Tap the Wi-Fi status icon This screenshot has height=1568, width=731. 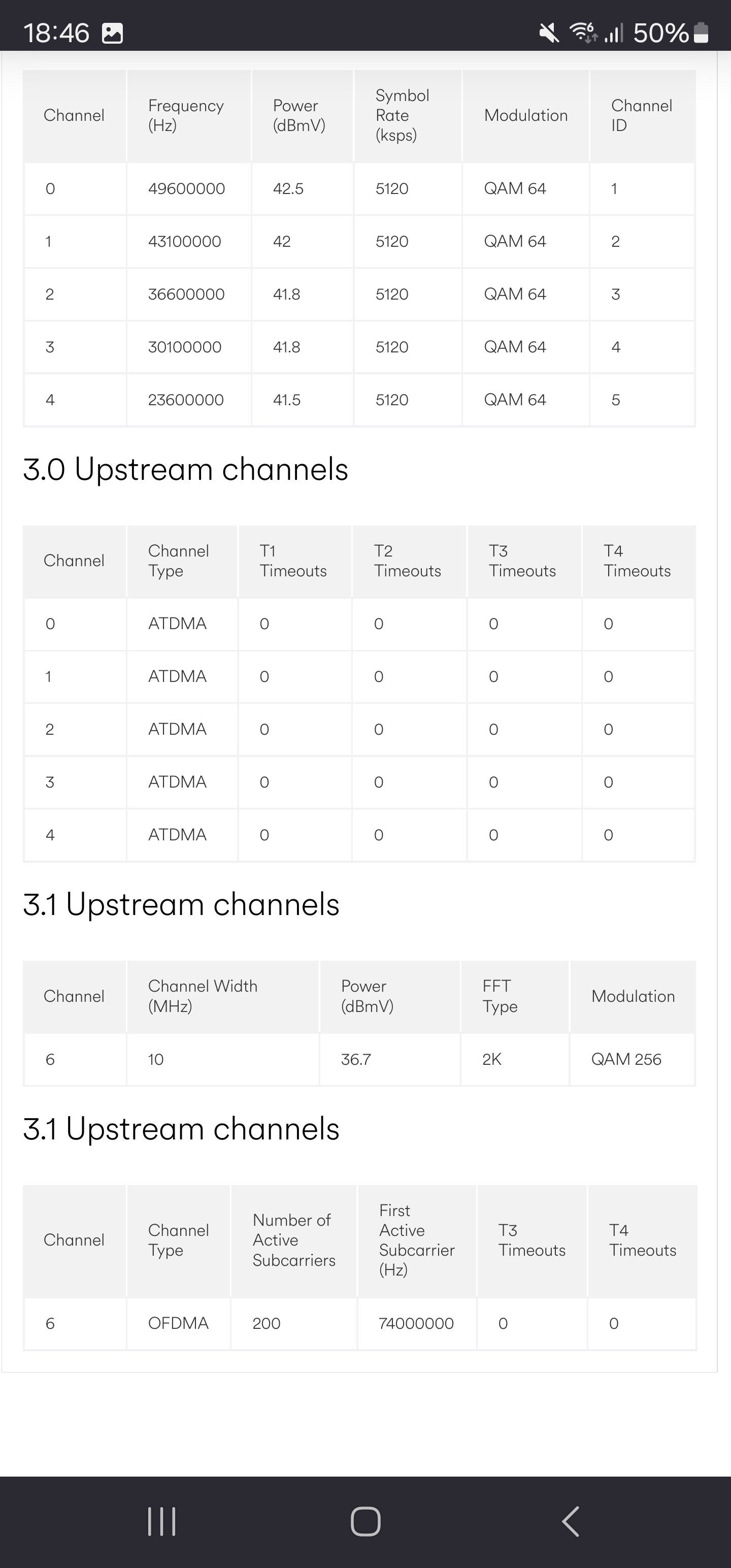point(583,32)
